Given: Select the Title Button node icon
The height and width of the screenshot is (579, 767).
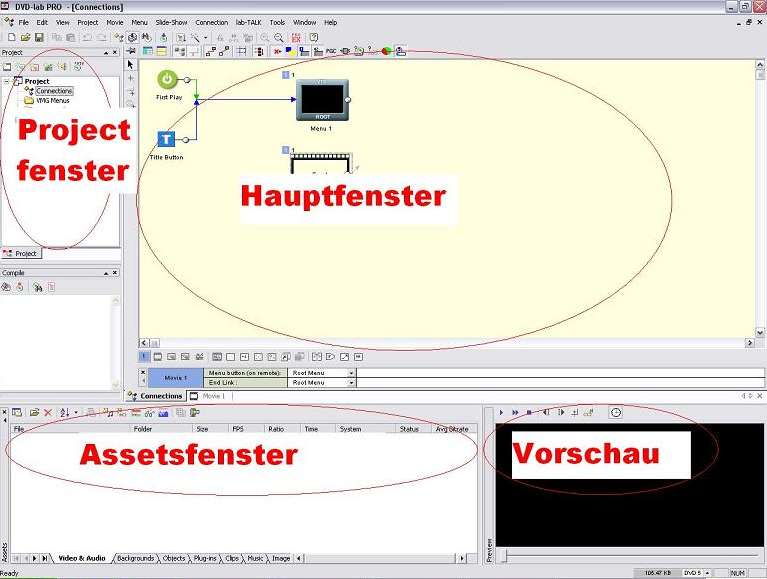Looking at the screenshot, I should pos(168,140).
